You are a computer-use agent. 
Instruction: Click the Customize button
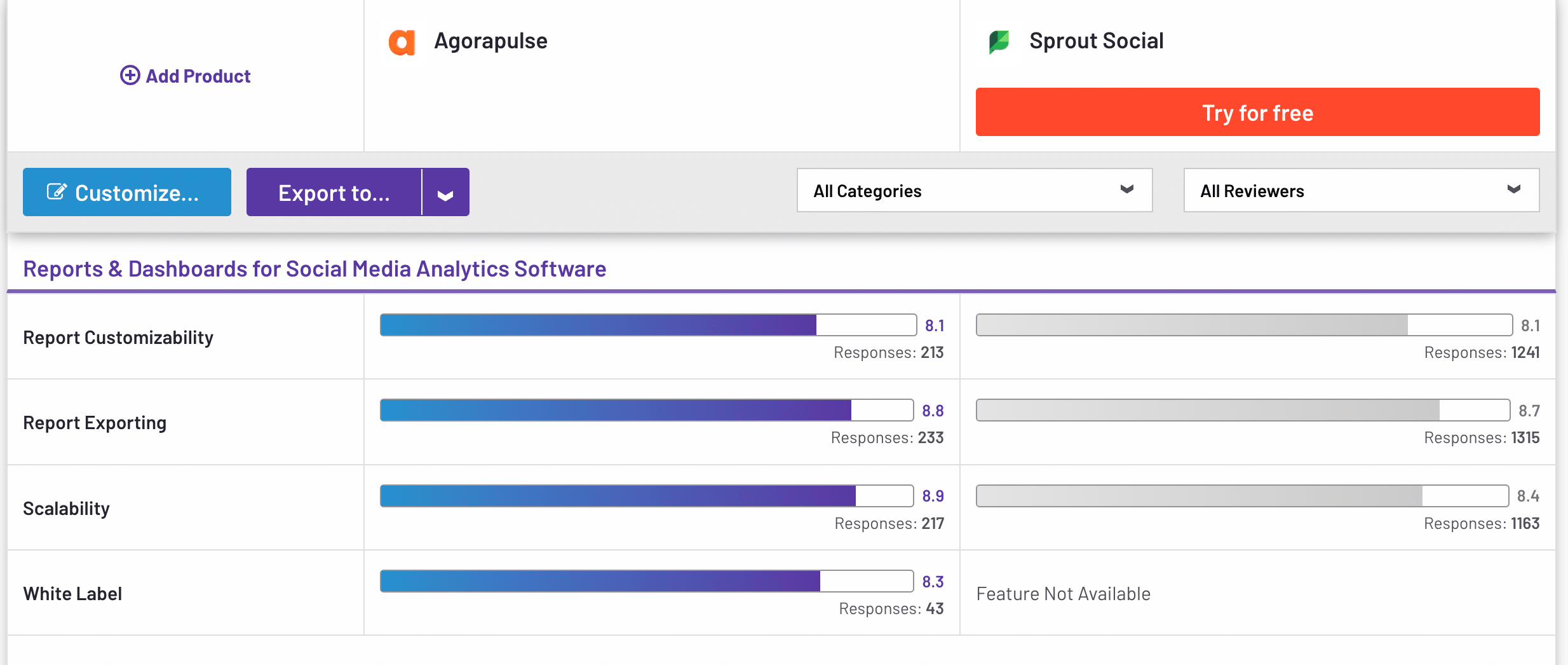click(127, 192)
